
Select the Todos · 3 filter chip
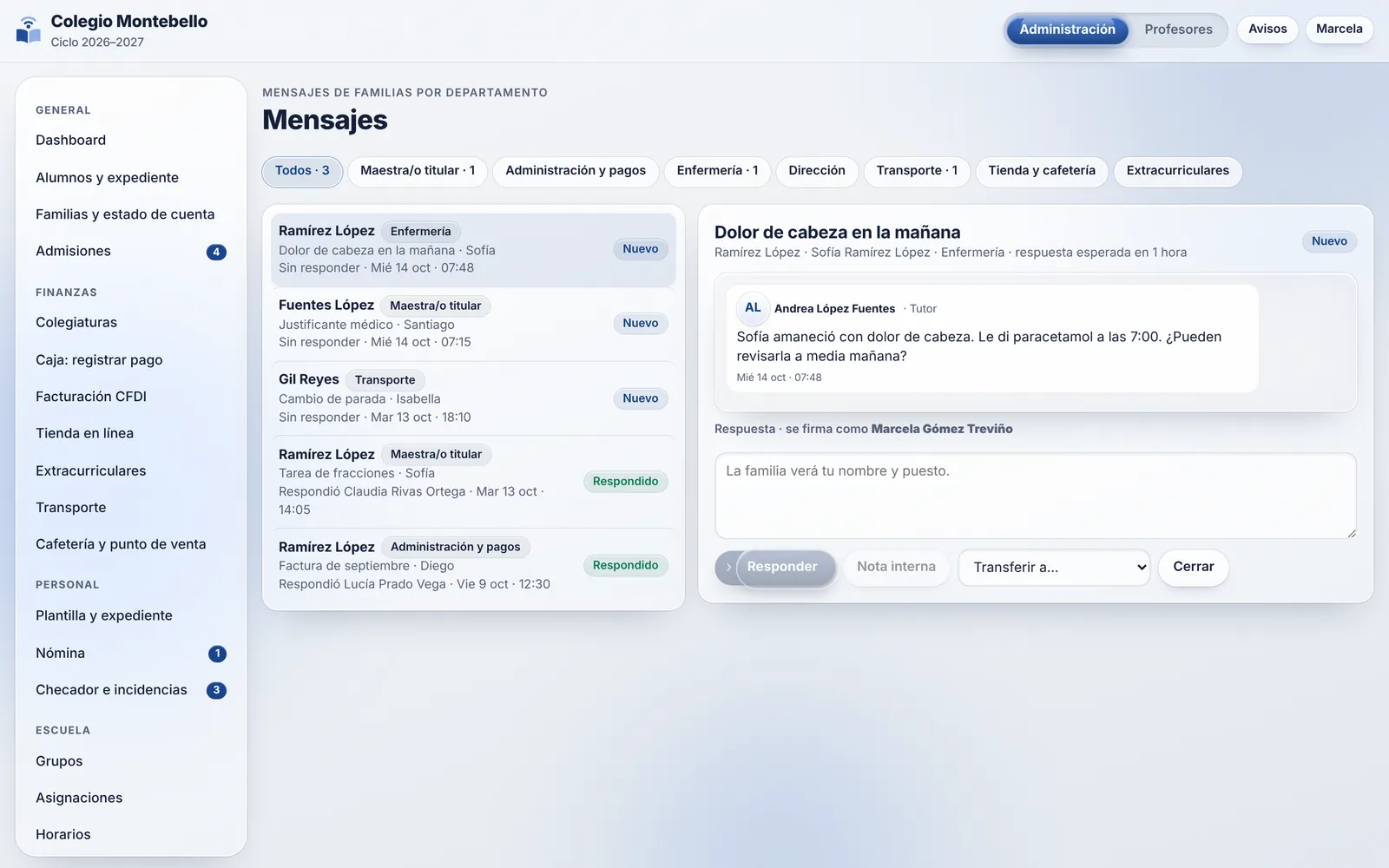pos(302,171)
